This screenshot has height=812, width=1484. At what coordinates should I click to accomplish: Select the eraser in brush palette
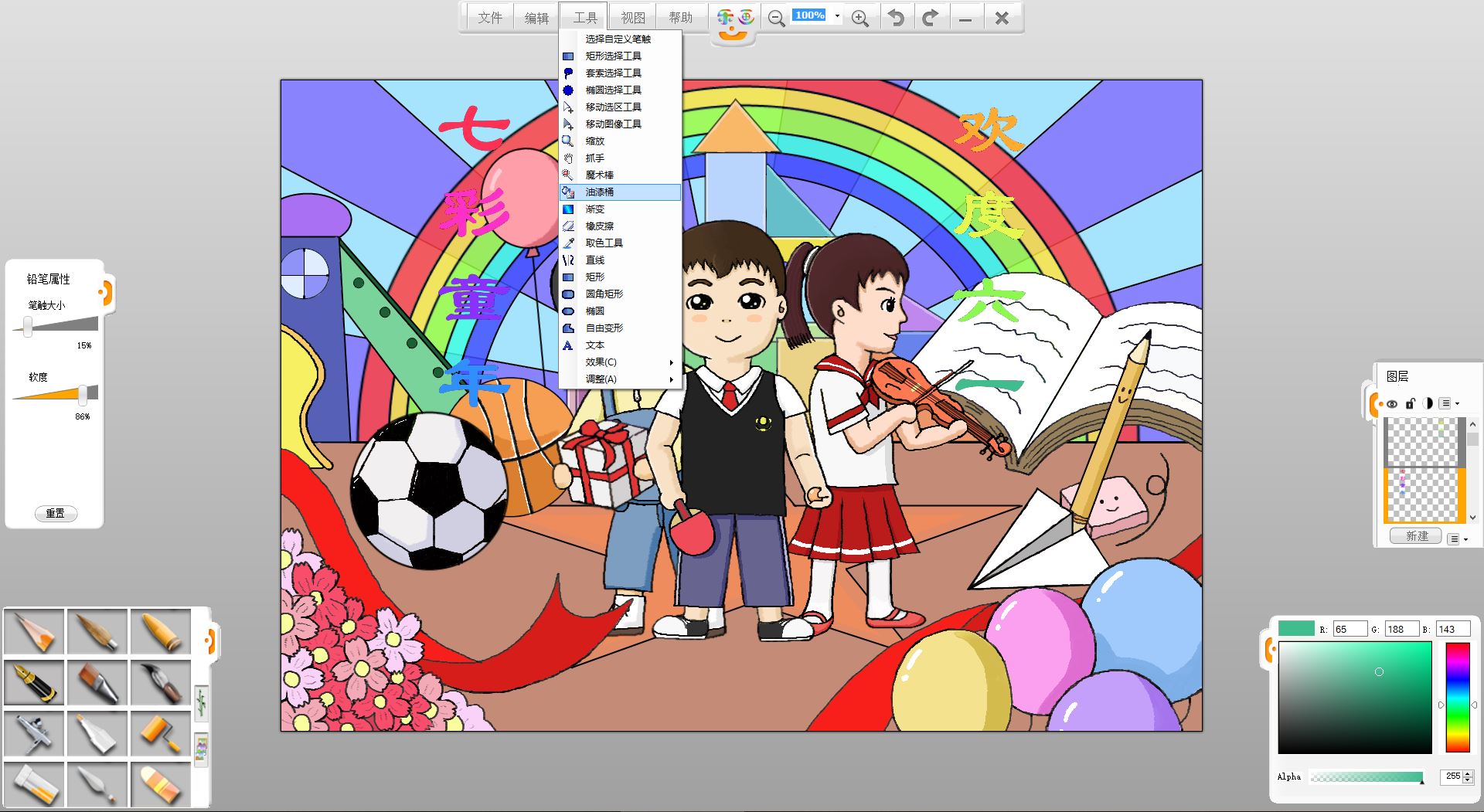(x=161, y=784)
